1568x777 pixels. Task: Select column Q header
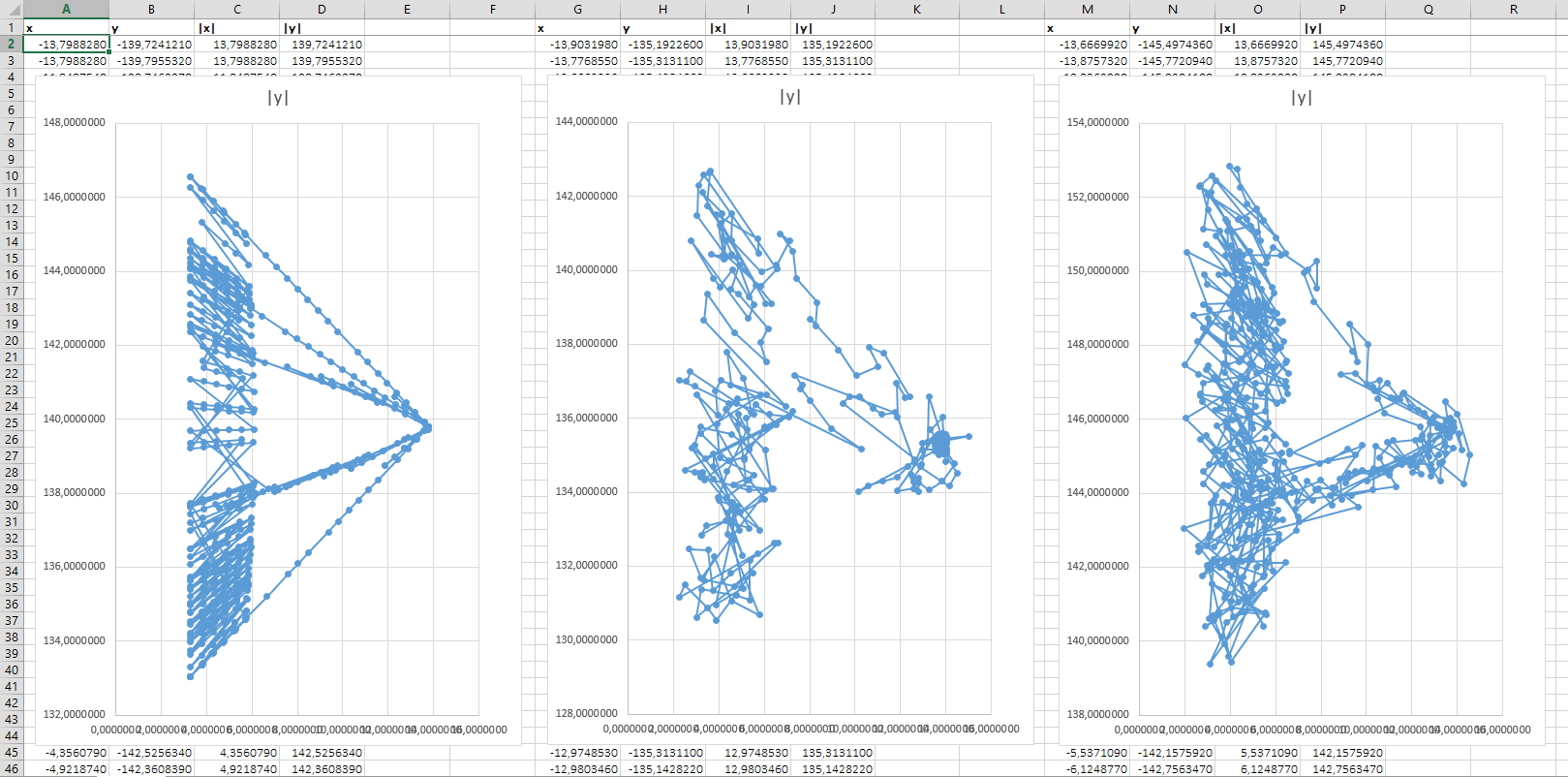pyautogui.click(x=1428, y=9)
